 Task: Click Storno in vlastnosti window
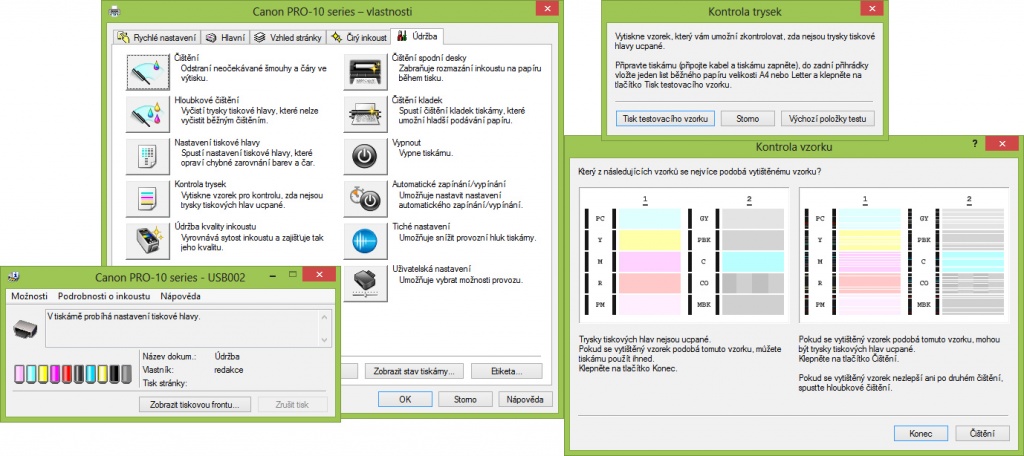[465, 399]
